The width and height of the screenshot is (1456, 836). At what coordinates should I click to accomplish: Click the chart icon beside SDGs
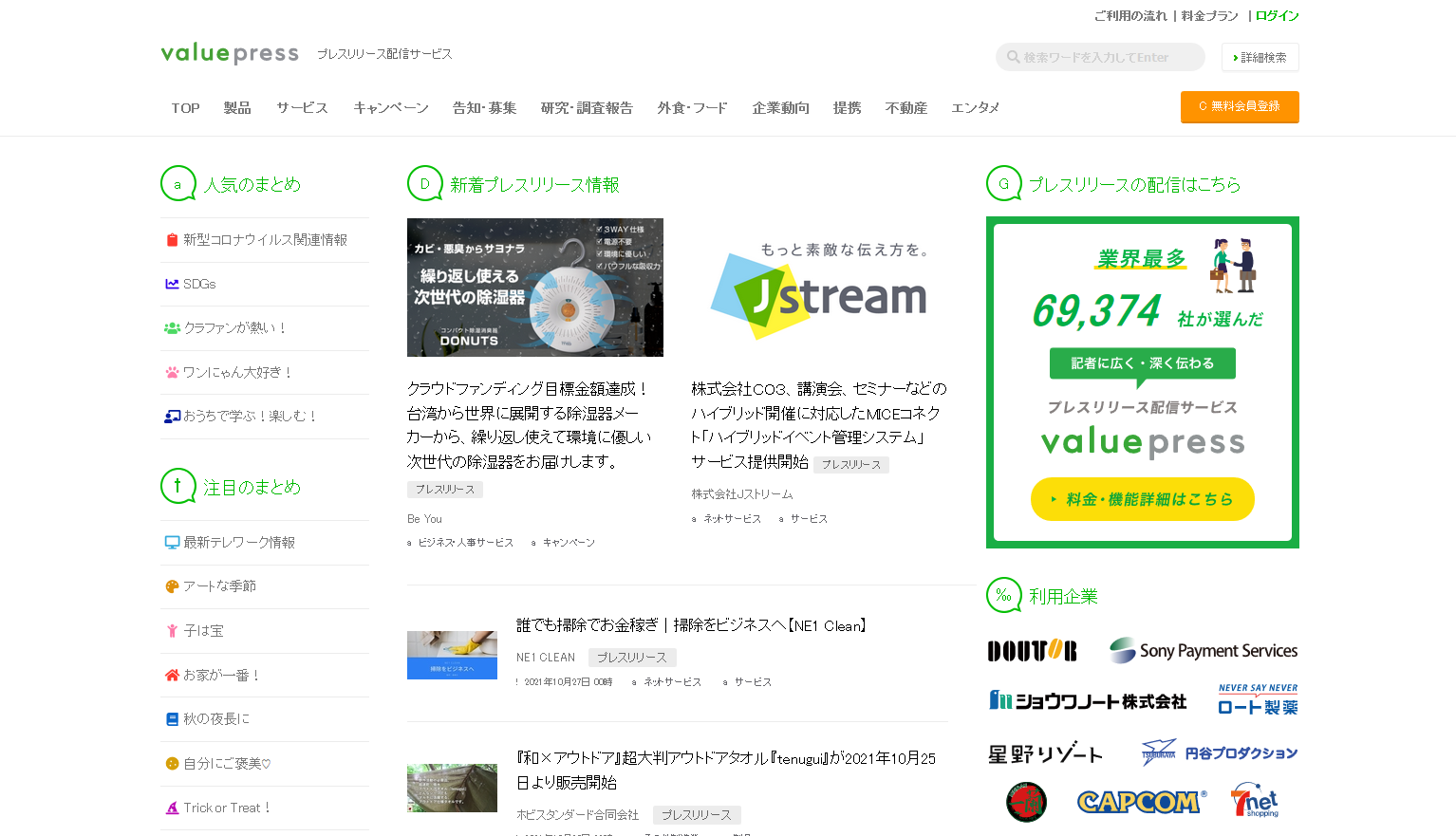(172, 284)
